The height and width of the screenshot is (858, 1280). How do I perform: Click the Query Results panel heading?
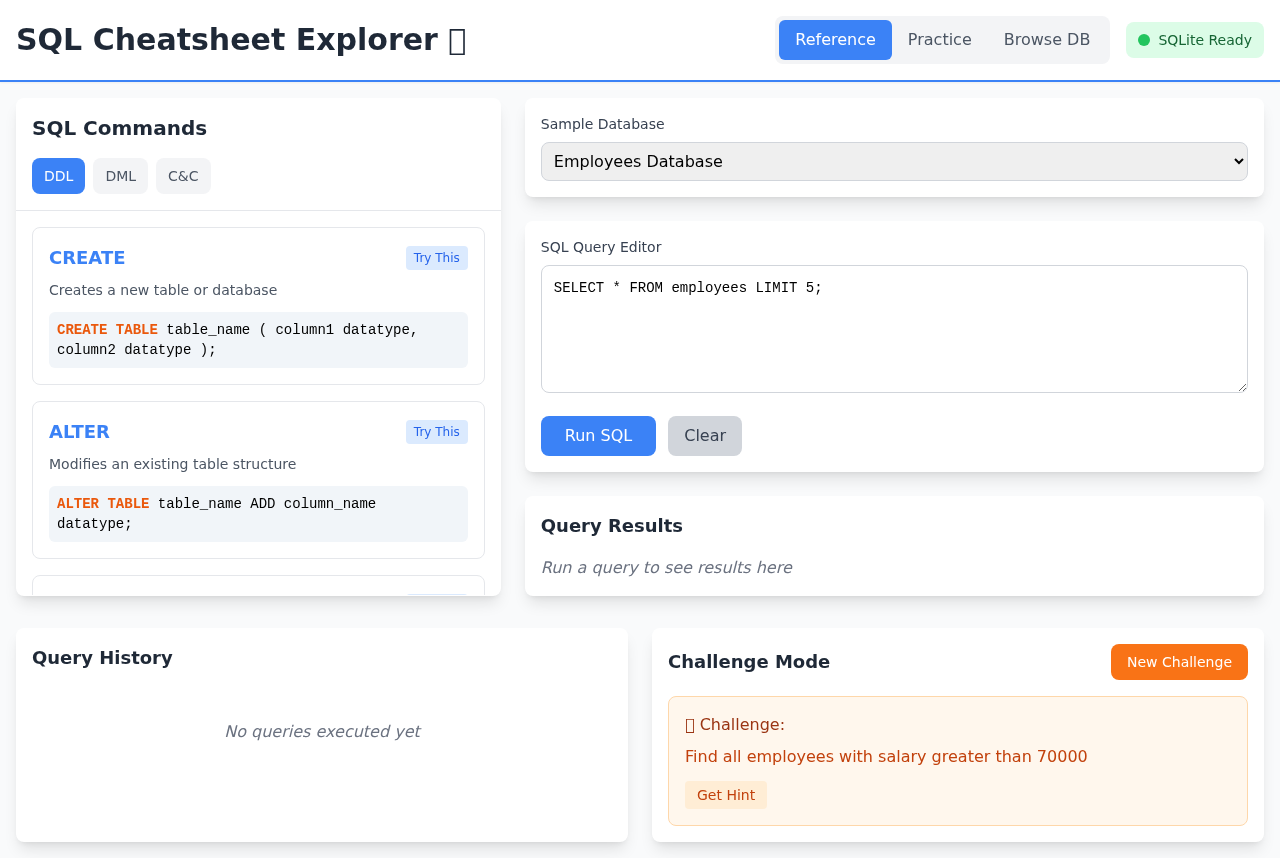coord(611,525)
